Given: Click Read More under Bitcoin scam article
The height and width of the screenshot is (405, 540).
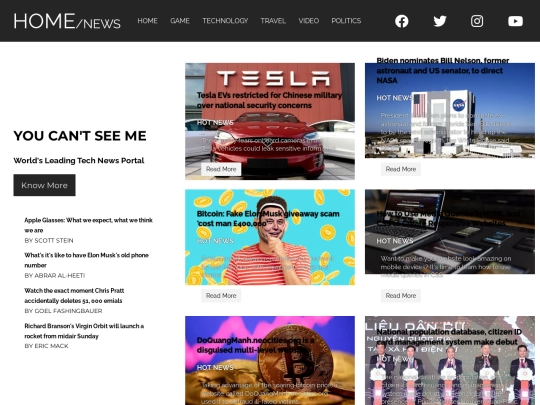Looking at the screenshot, I should tap(221, 295).
